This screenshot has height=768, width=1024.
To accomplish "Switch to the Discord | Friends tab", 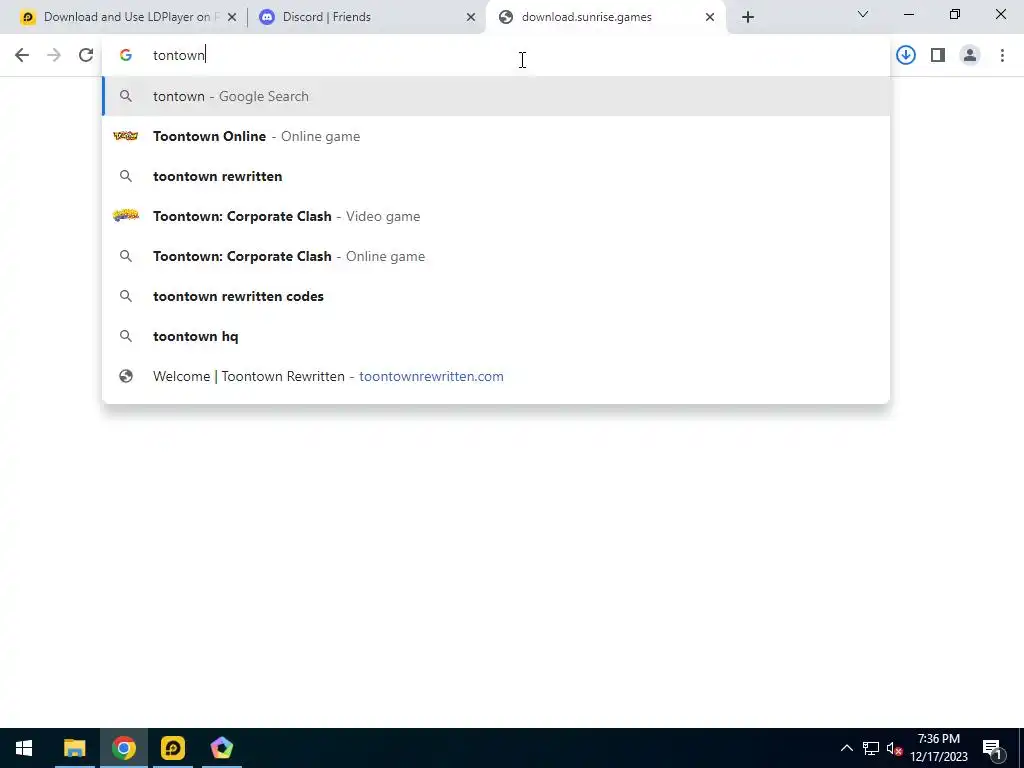I will pos(366,17).
